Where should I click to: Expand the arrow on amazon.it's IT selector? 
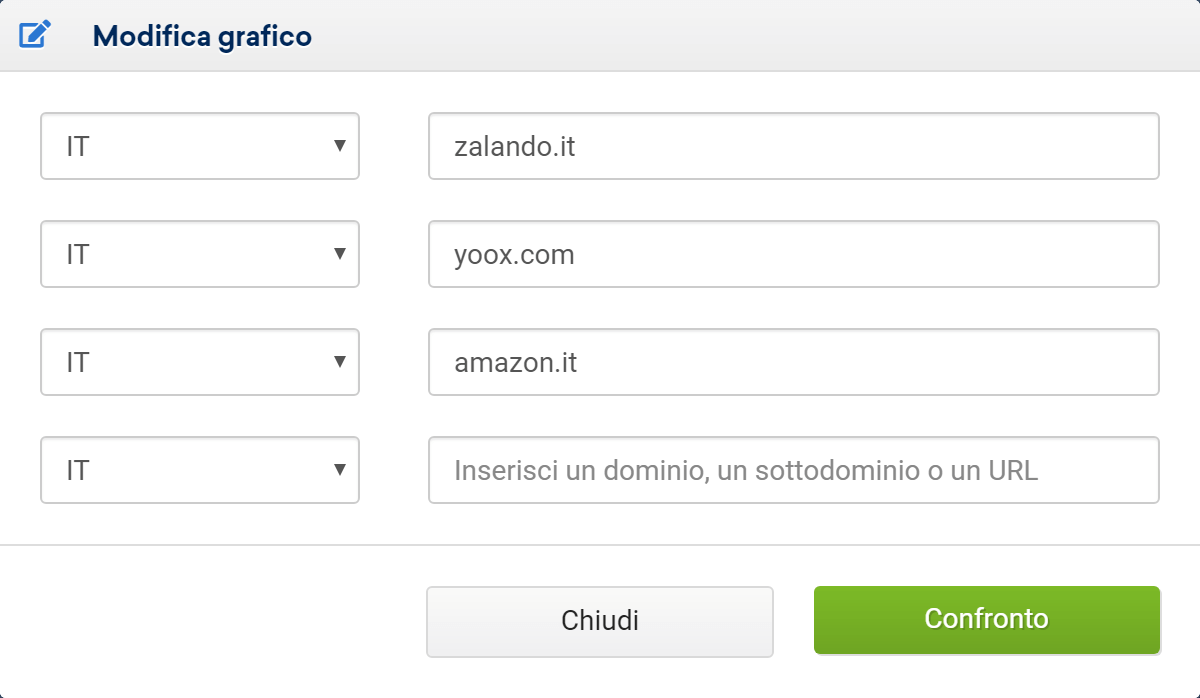coord(340,362)
